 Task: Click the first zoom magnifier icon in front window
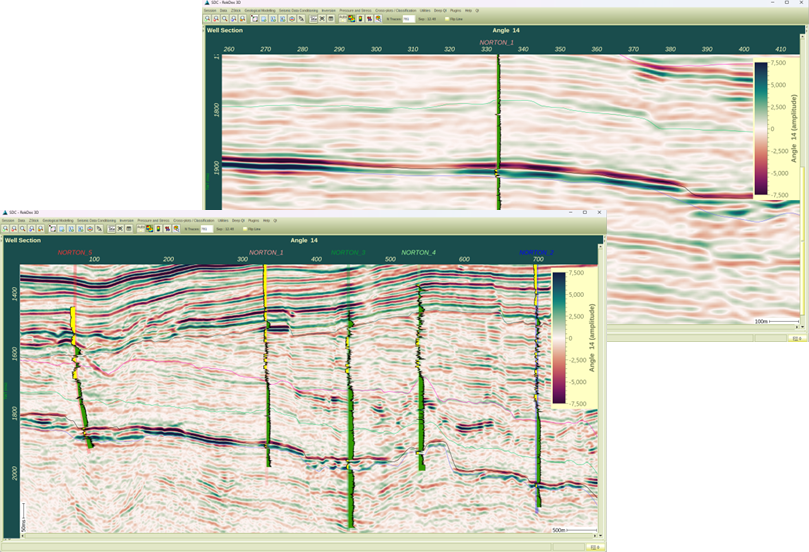(8, 228)
